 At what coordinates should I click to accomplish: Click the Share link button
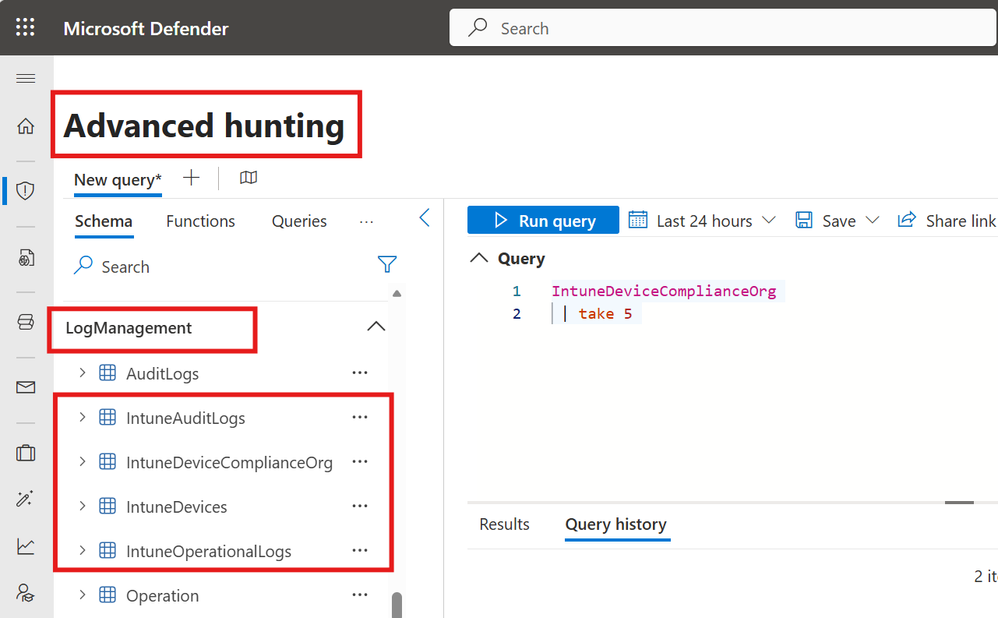(946, 221)
